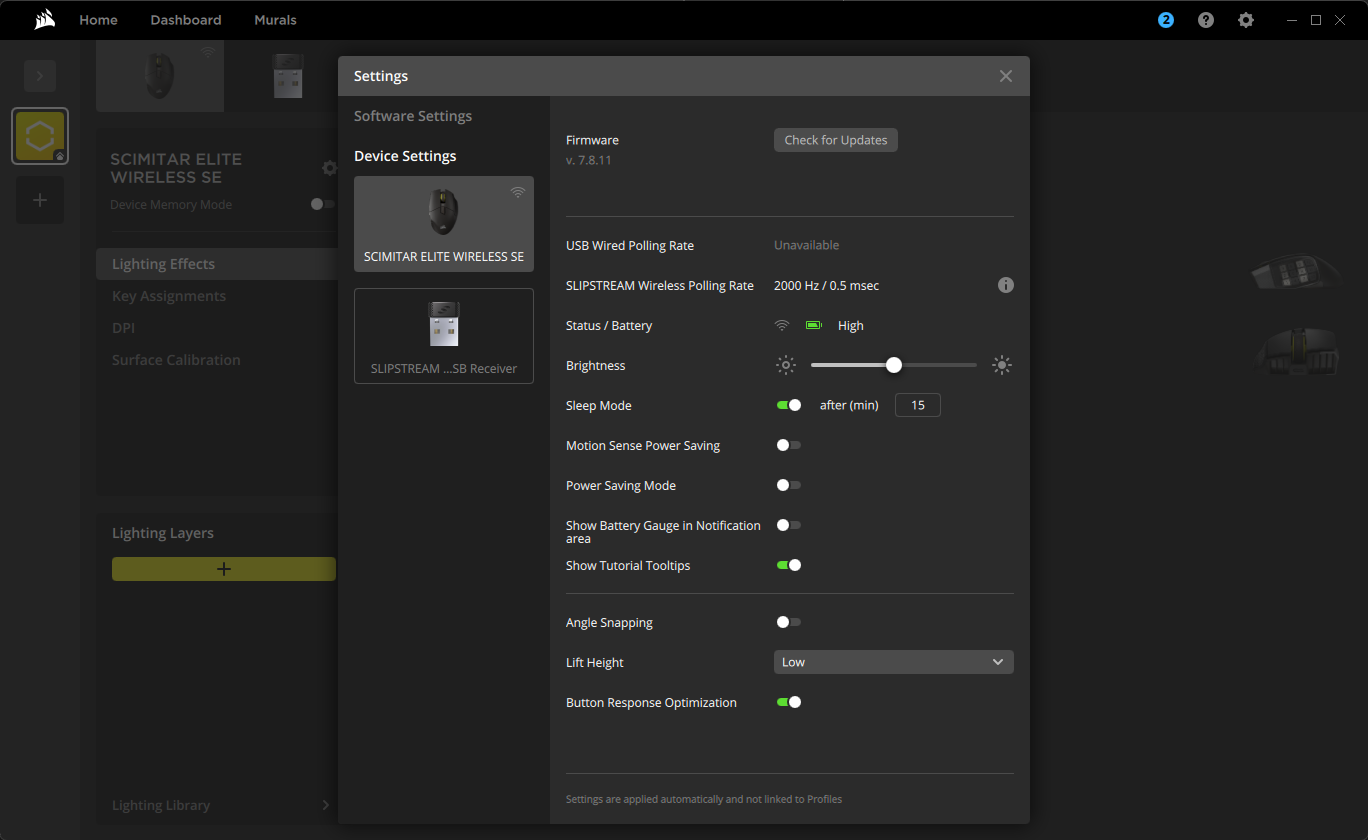Open the notifications badge showing 2

click(x=1166, y=20)
